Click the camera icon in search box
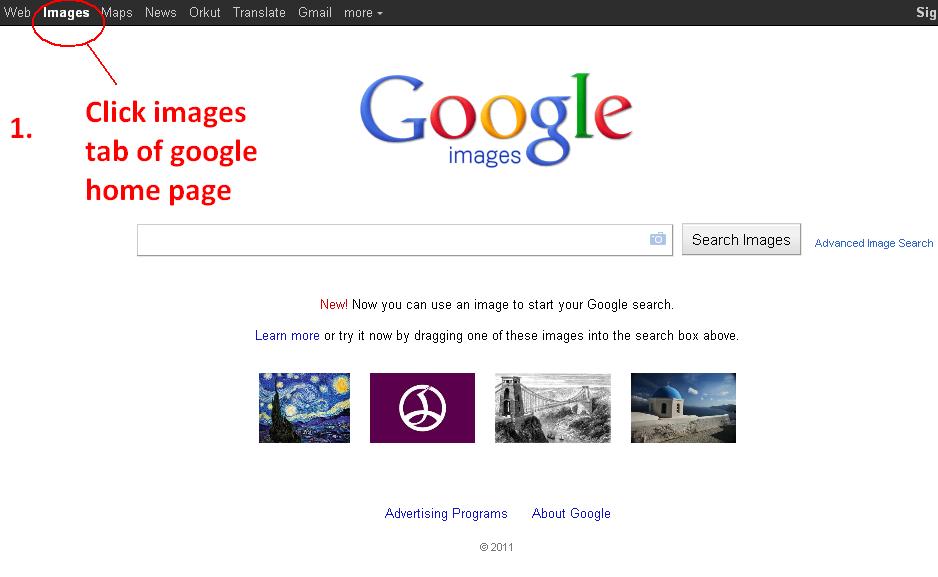 point(657,239)
